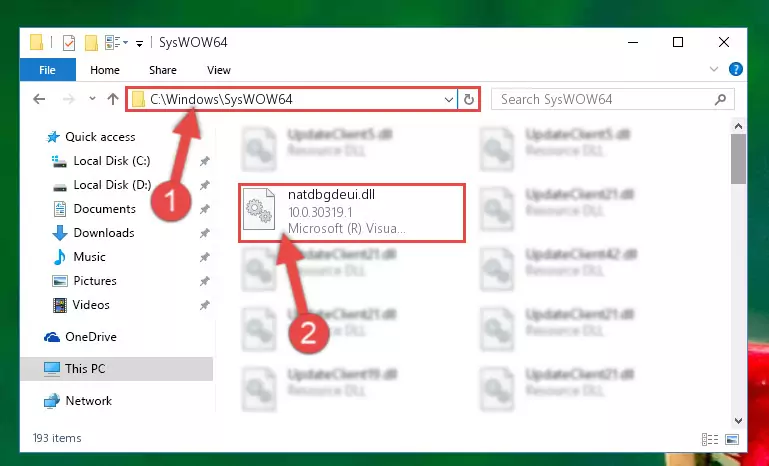Click file version 10.0.30319.1 text
Screen dimensions: 769x466
coord(320,212)
